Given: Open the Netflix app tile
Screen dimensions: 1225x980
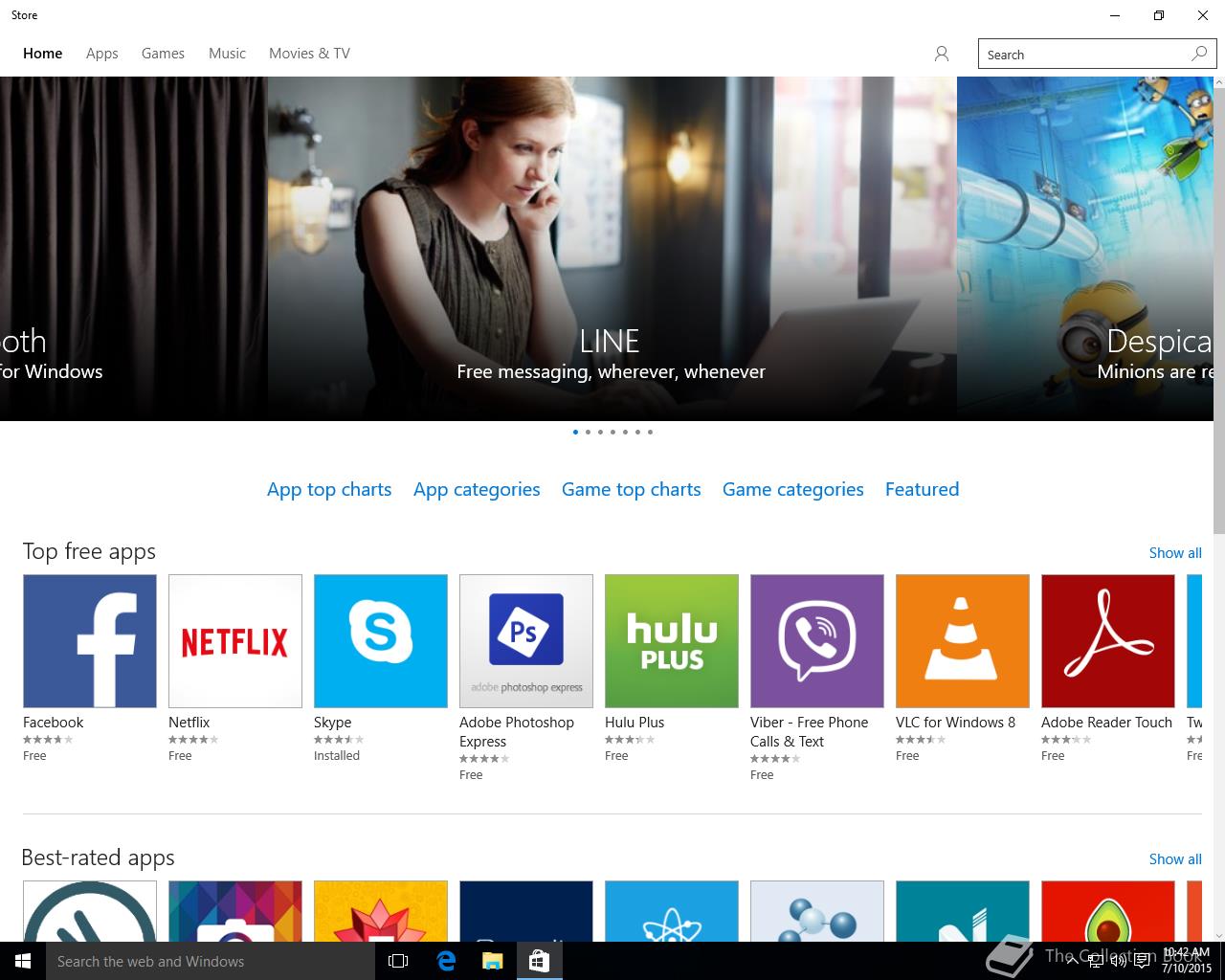Looking at the screenshot, I should click(x=235, y=641).
